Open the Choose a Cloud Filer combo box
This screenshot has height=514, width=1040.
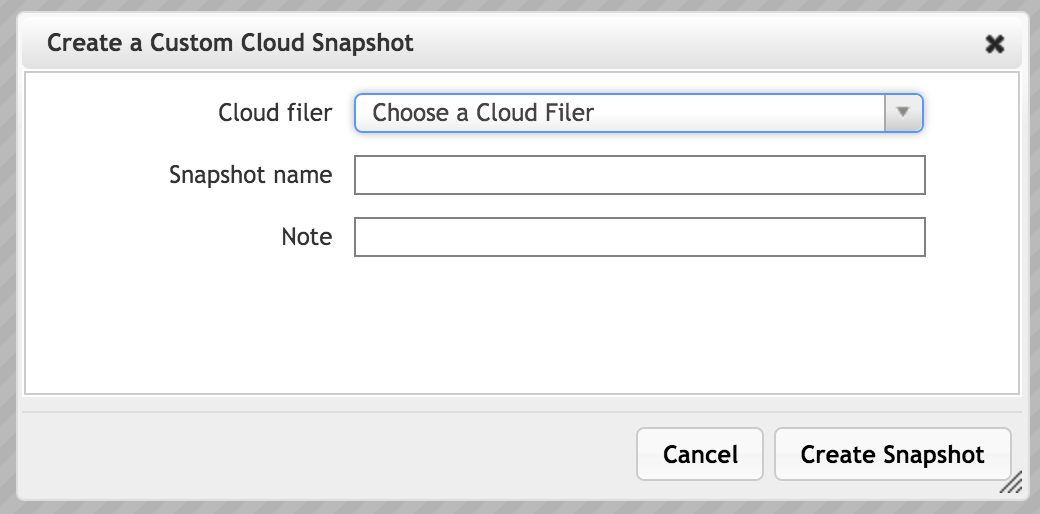pyautogui.click(x=638, y=113)
